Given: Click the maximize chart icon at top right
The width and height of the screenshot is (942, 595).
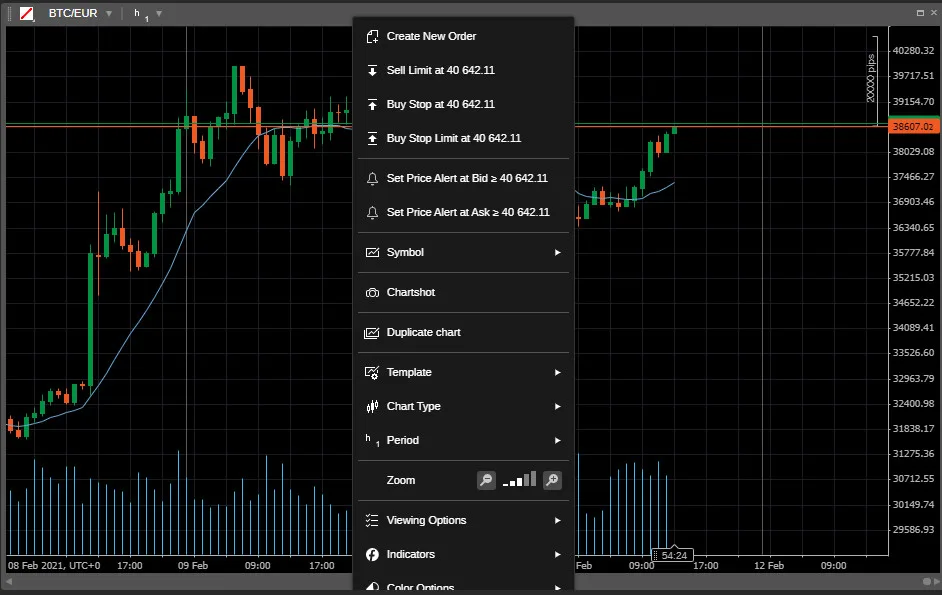Looking at the screenshot, I should [920, 13].
